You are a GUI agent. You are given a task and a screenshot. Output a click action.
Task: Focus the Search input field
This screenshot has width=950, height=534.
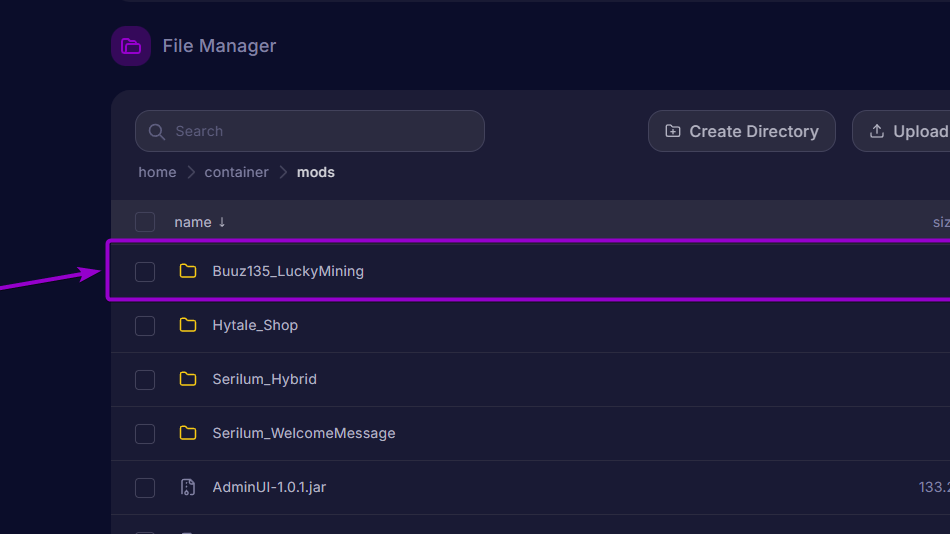[x=310, y=131]
